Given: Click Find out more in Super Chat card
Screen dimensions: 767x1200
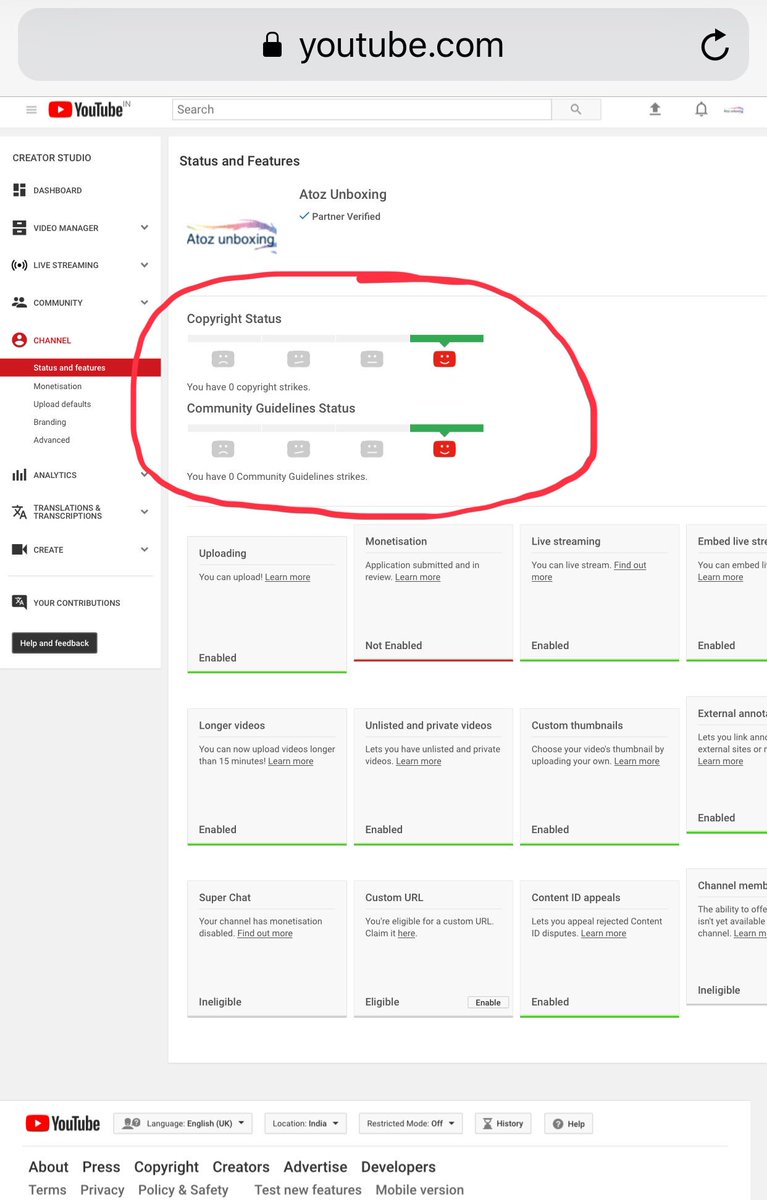Looking at the screenshot, I should [265, 933].
